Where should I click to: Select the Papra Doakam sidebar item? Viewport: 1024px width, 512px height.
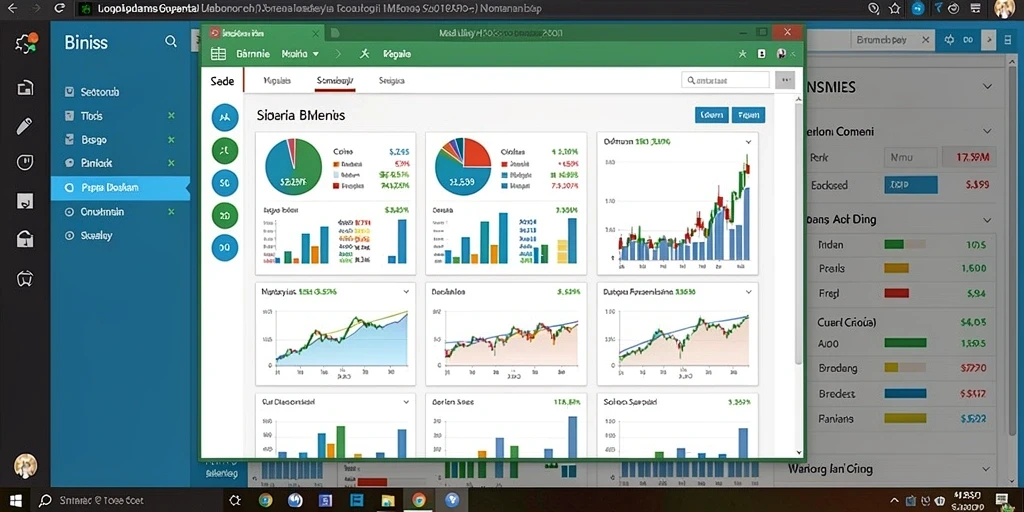click(x=120, y=187)
